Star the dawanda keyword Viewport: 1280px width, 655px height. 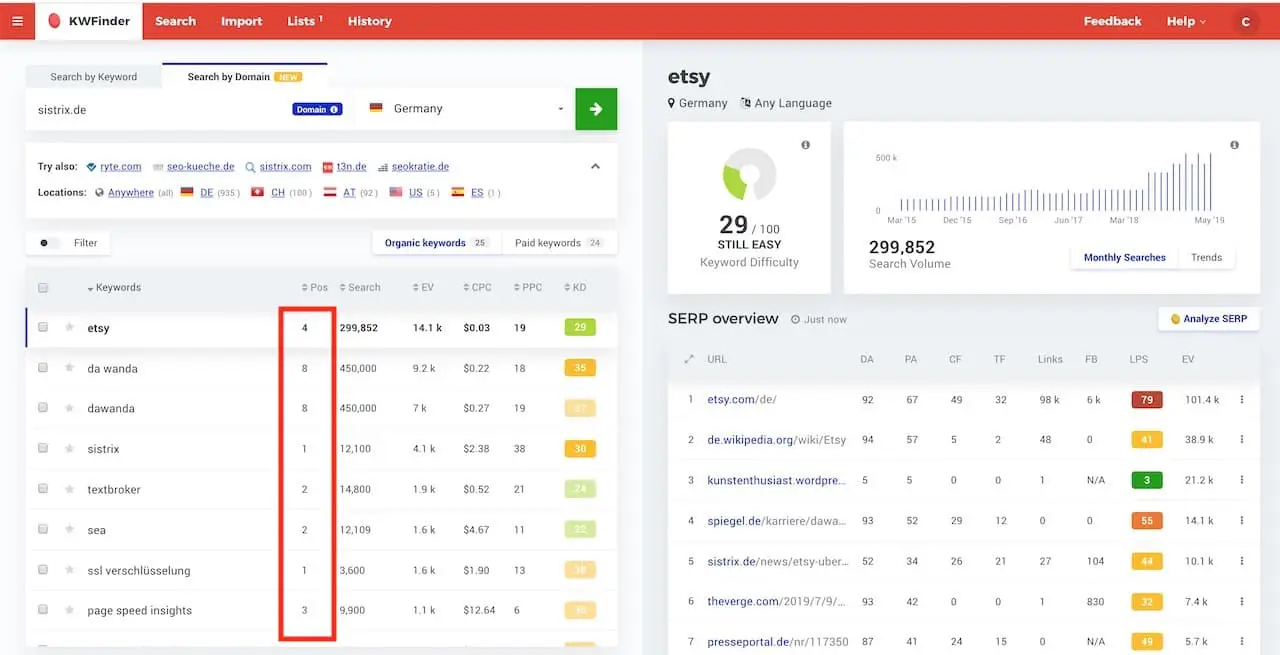70,408
